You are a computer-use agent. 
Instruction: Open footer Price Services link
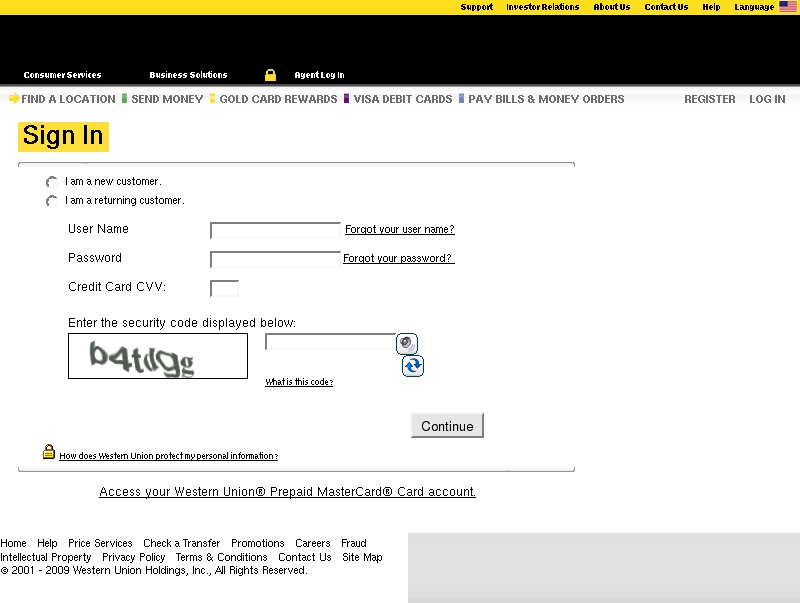point(100,543)
